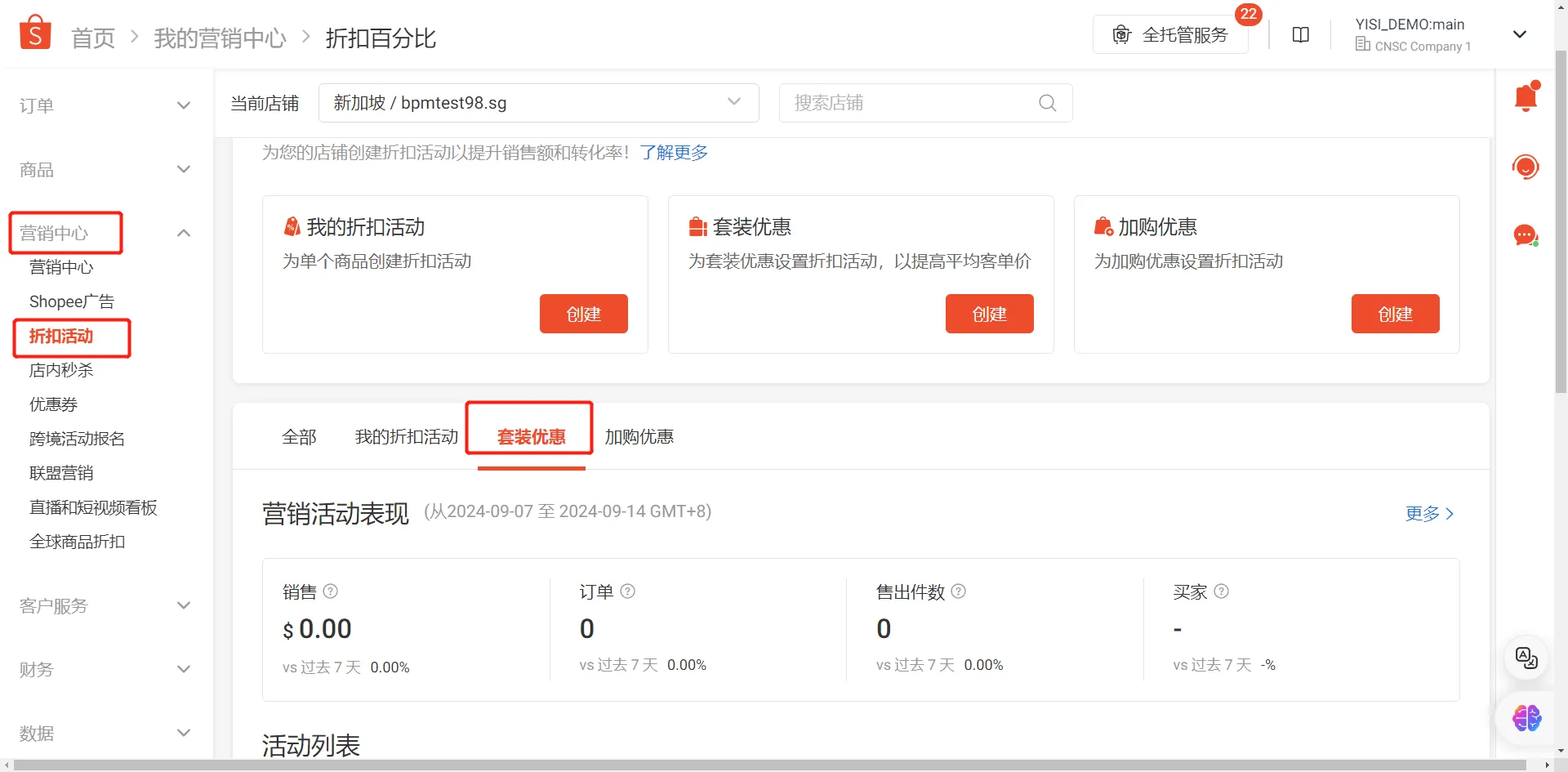The width and height of the screenshot is (1568, 772).
Task: Switch to the 加购优惠 tab
Action: pyautogui.click(x=639, y=437)
